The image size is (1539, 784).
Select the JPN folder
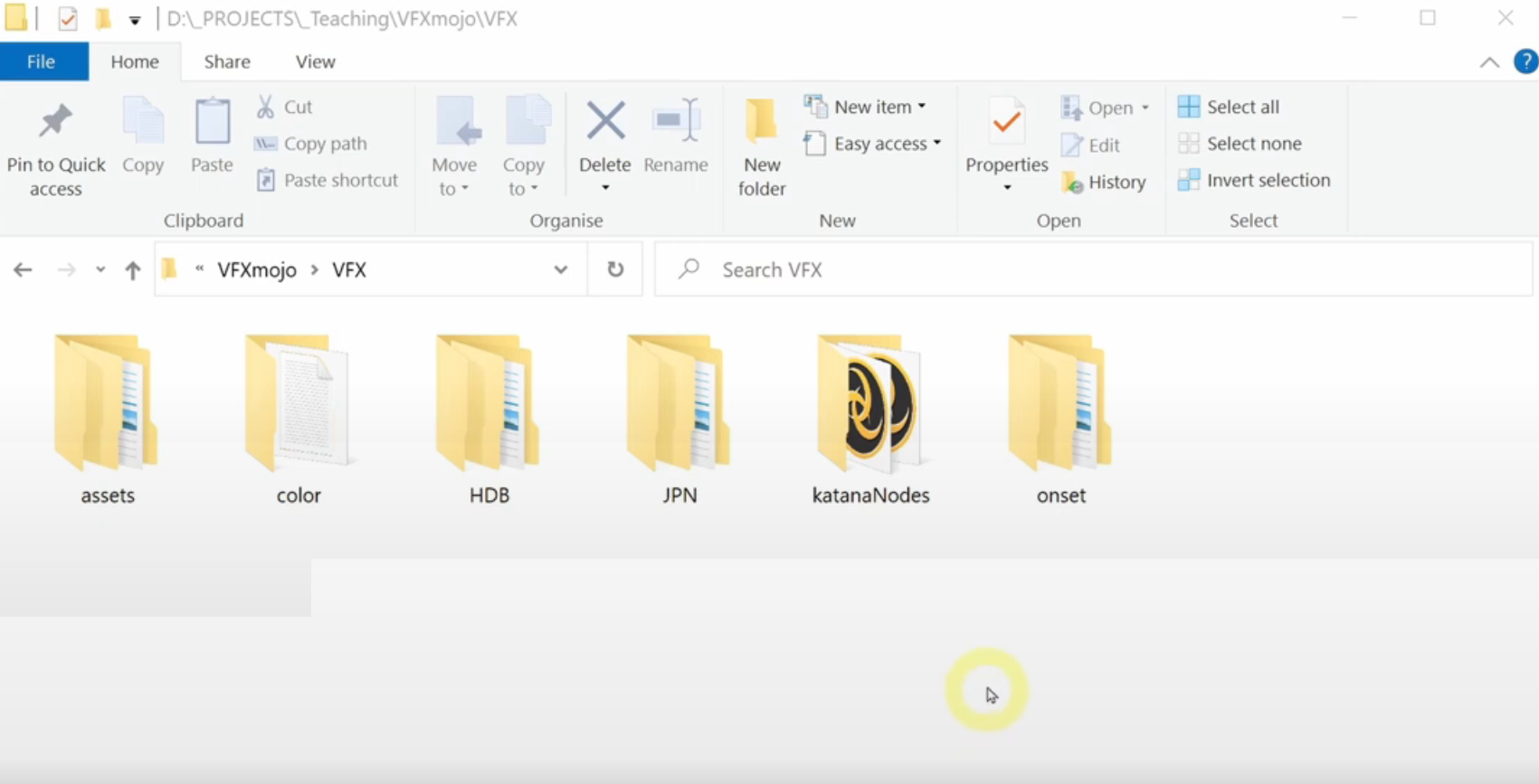point(679,420)
